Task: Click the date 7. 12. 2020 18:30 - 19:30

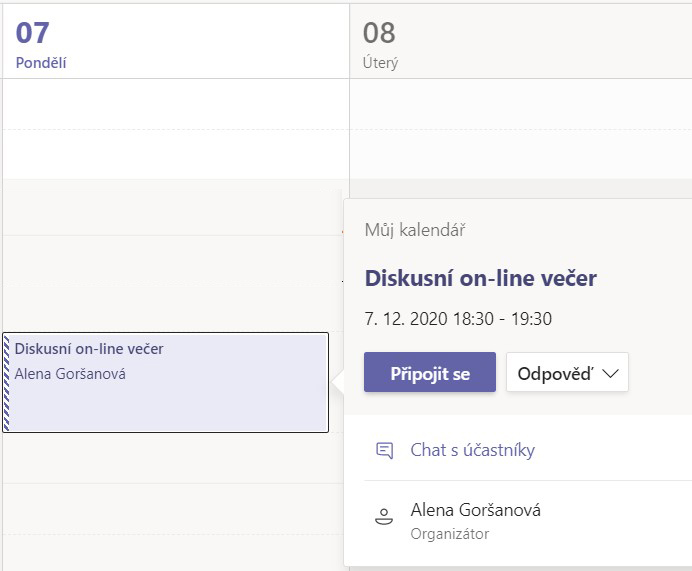Action: (458, 319)
